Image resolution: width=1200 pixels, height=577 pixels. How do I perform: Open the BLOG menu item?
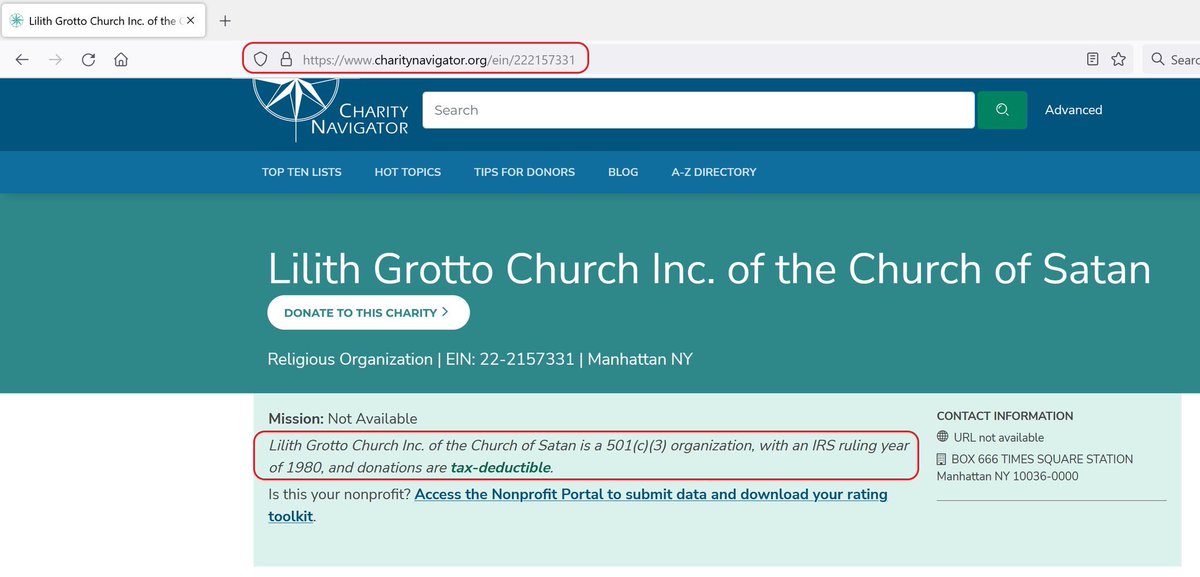(x=623, y=172)
